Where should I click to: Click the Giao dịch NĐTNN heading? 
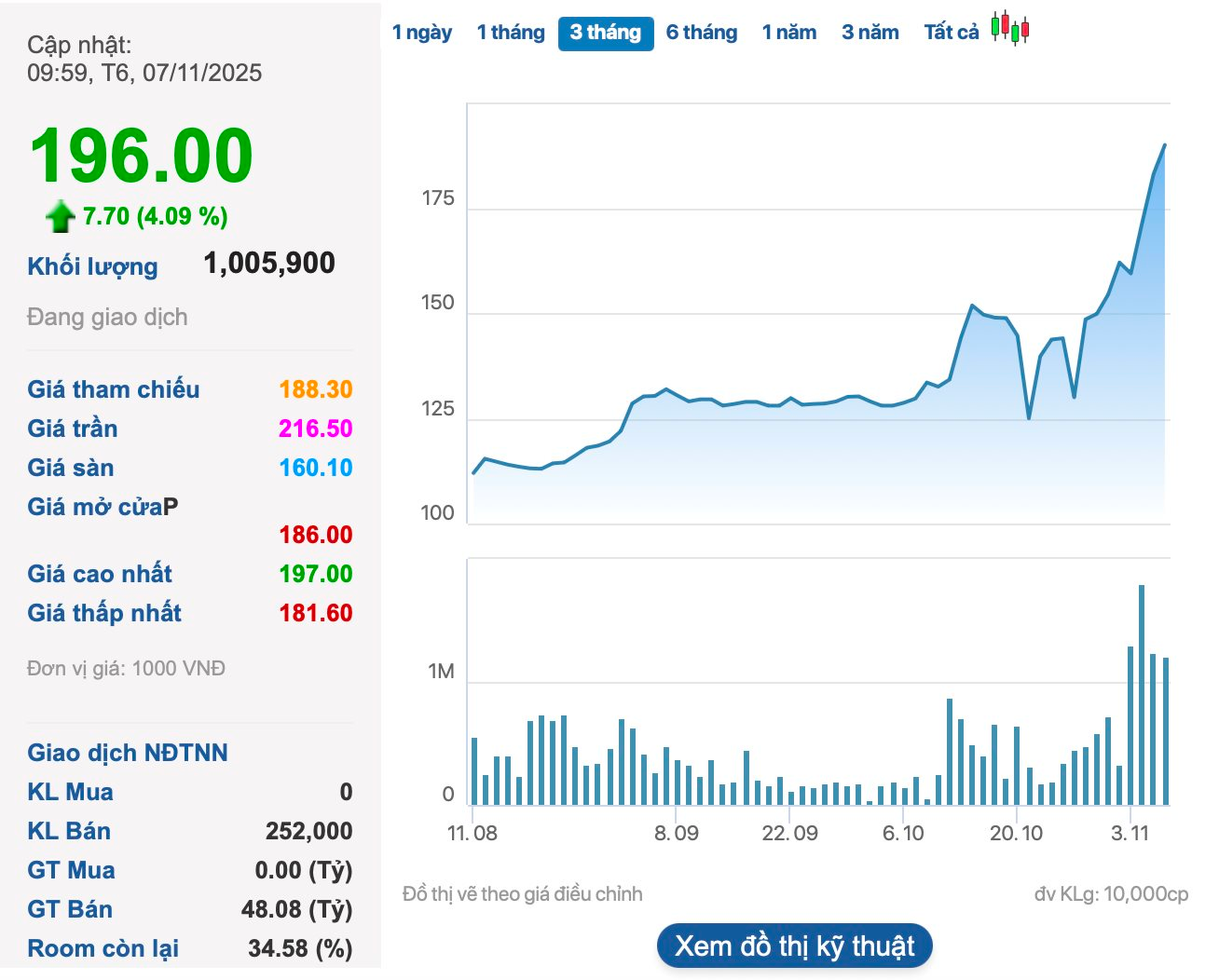click(x=128, y=753)
